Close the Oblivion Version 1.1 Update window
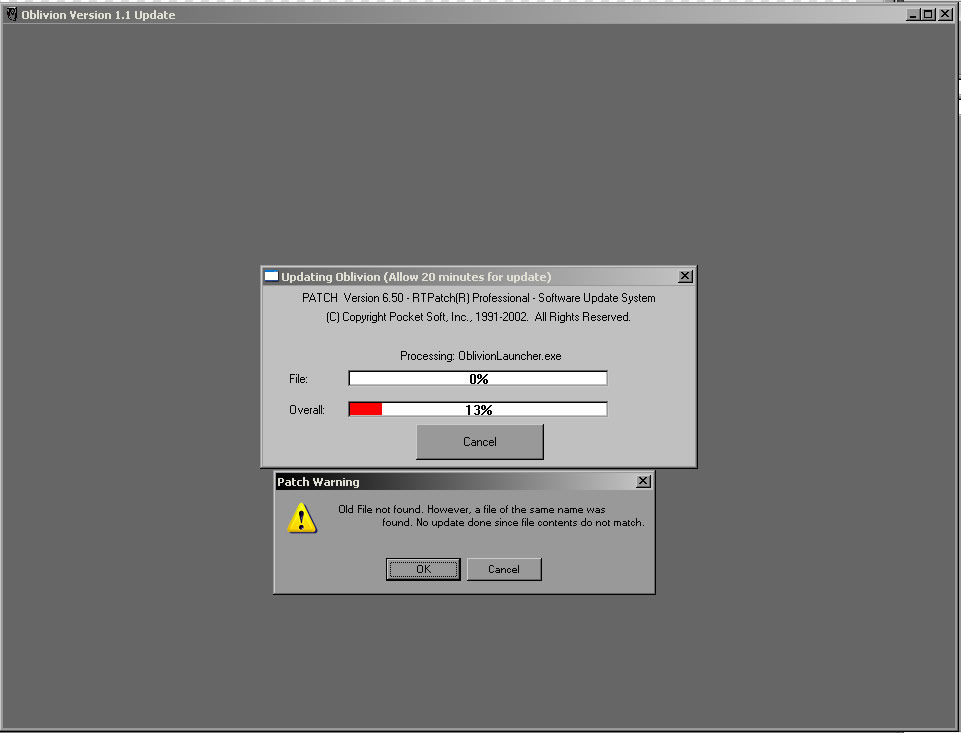 (x=945, y=14)
